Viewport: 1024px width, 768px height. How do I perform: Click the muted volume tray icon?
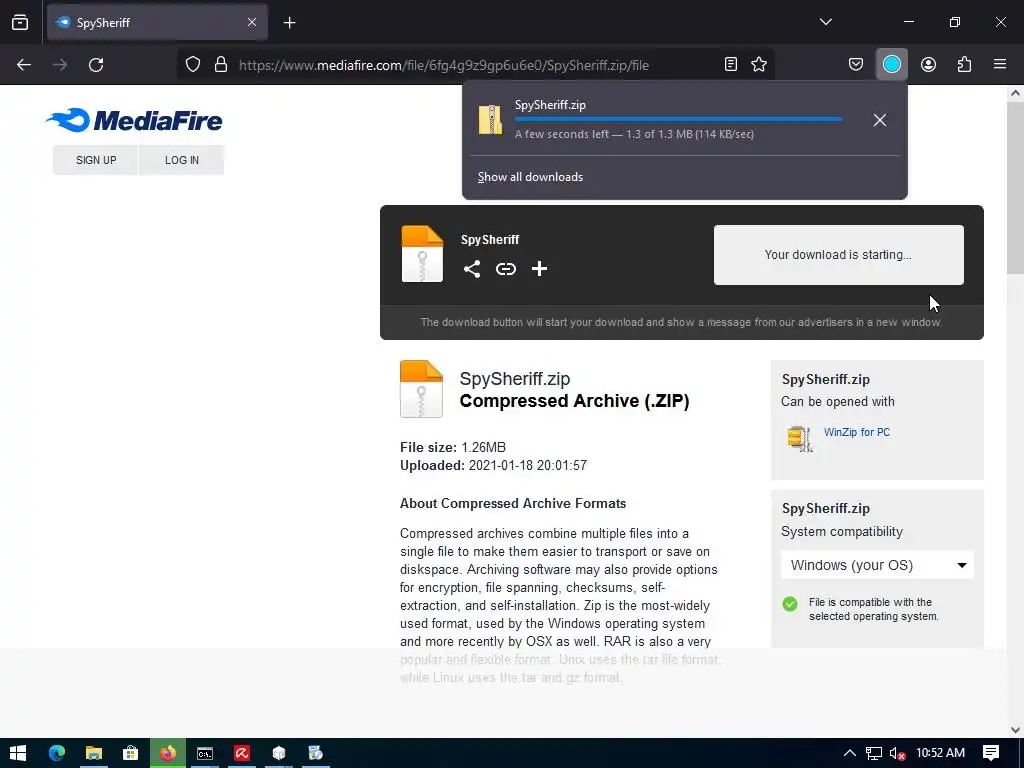coord(897,754)
